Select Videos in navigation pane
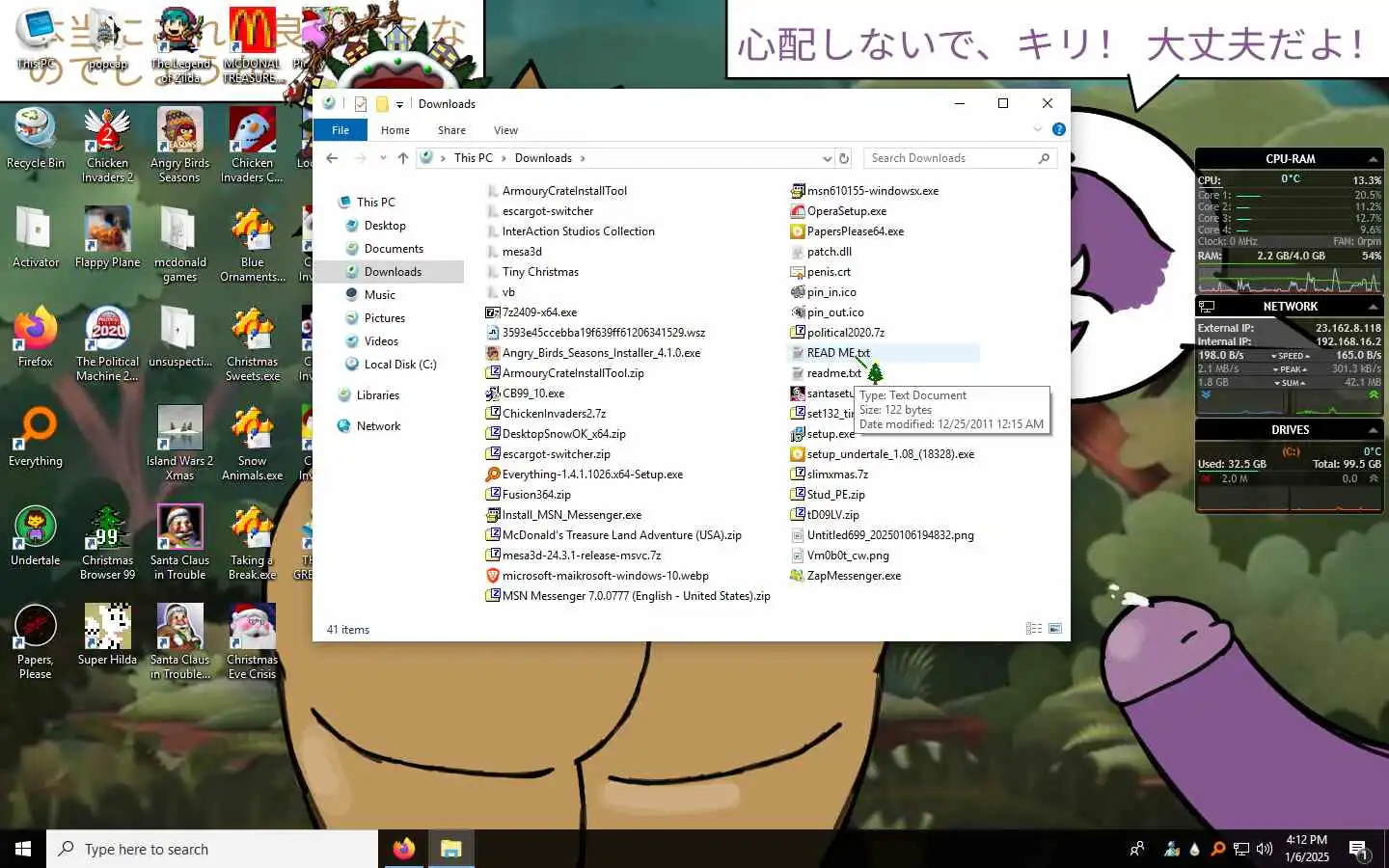Viewport: 1389px width, 868px height. (x=381, y=341)
